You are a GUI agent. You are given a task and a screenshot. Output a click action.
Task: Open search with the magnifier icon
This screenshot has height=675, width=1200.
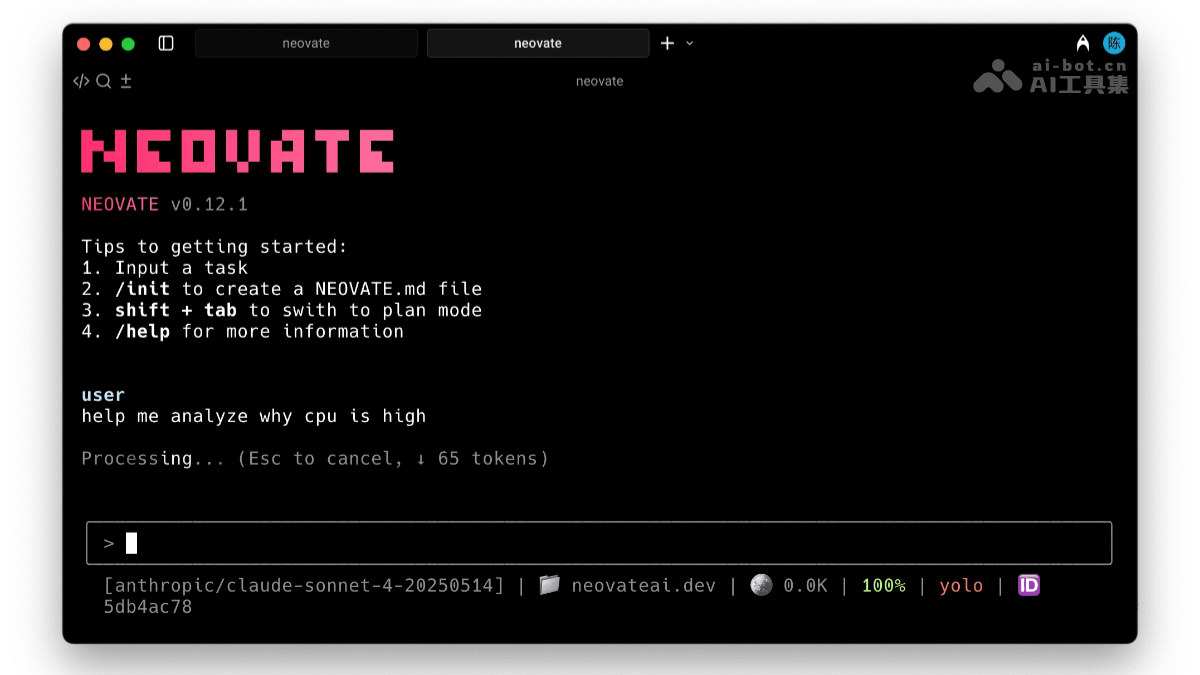point(103,81)
